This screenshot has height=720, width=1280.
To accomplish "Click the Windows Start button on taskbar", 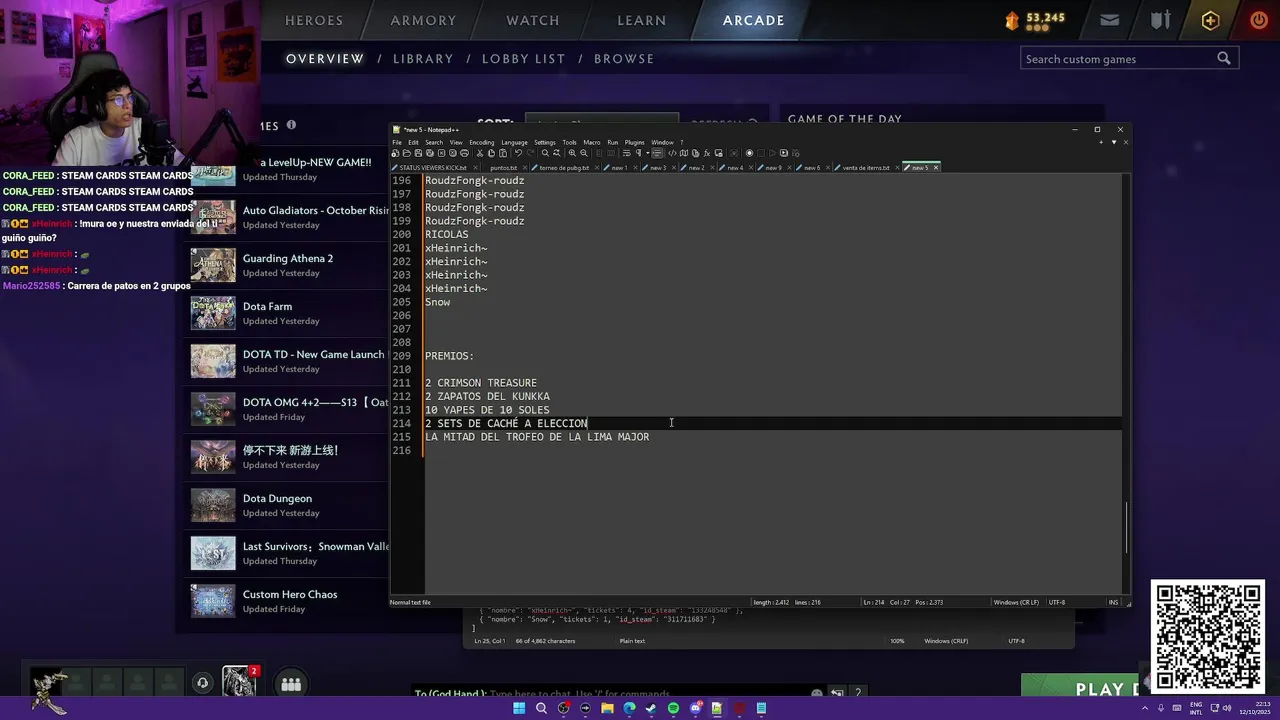I will click(519, 708).
